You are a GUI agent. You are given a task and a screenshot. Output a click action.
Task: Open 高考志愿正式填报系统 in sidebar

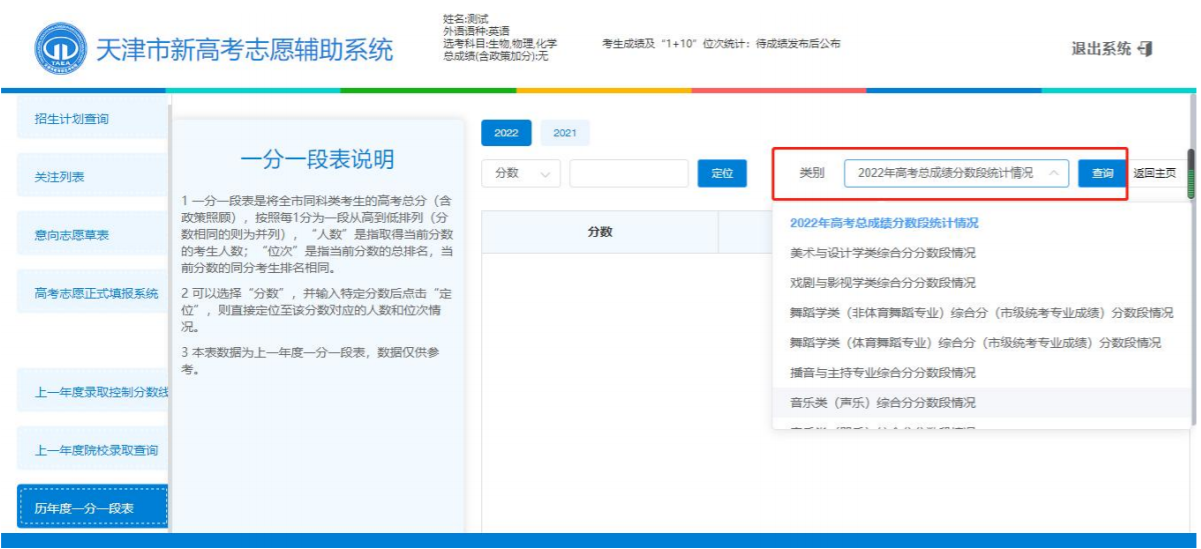pos(92,293)
